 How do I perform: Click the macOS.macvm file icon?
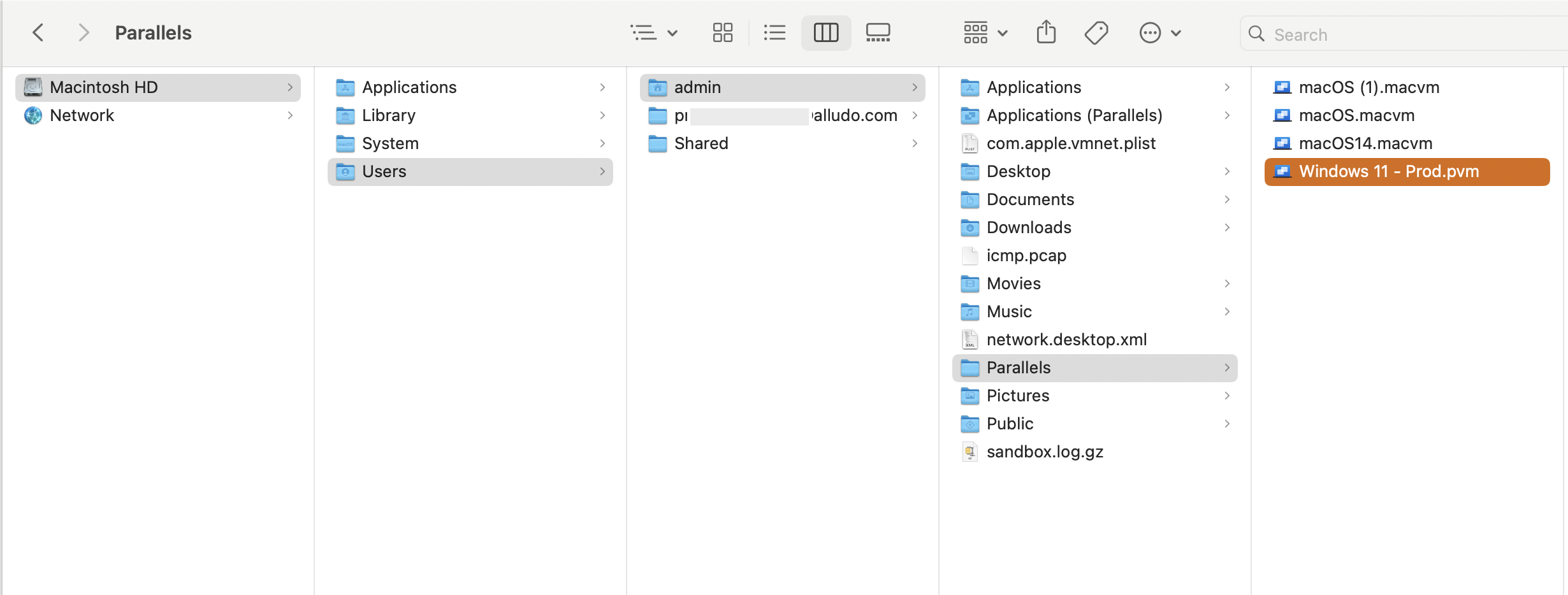pyautogui.click(x=1282, y=115)
